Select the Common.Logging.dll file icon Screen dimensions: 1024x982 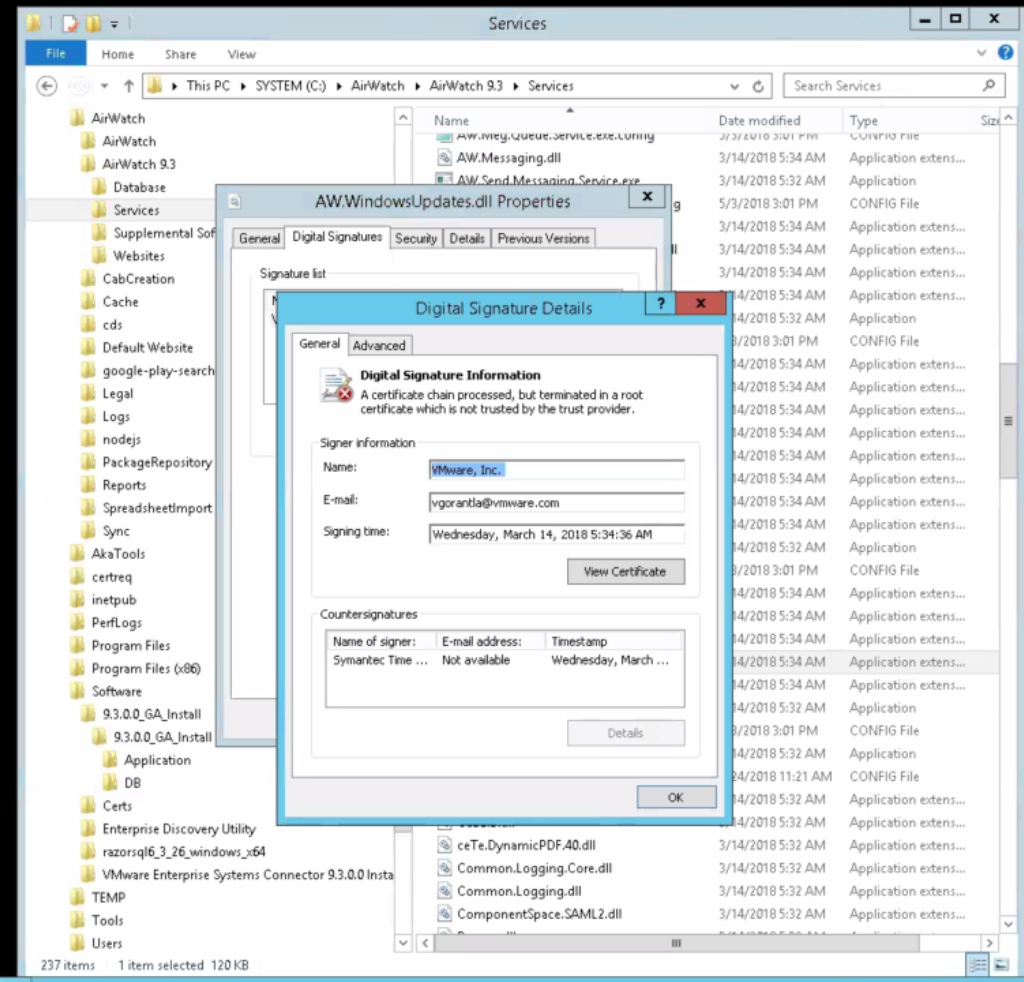tap(446, 891)
